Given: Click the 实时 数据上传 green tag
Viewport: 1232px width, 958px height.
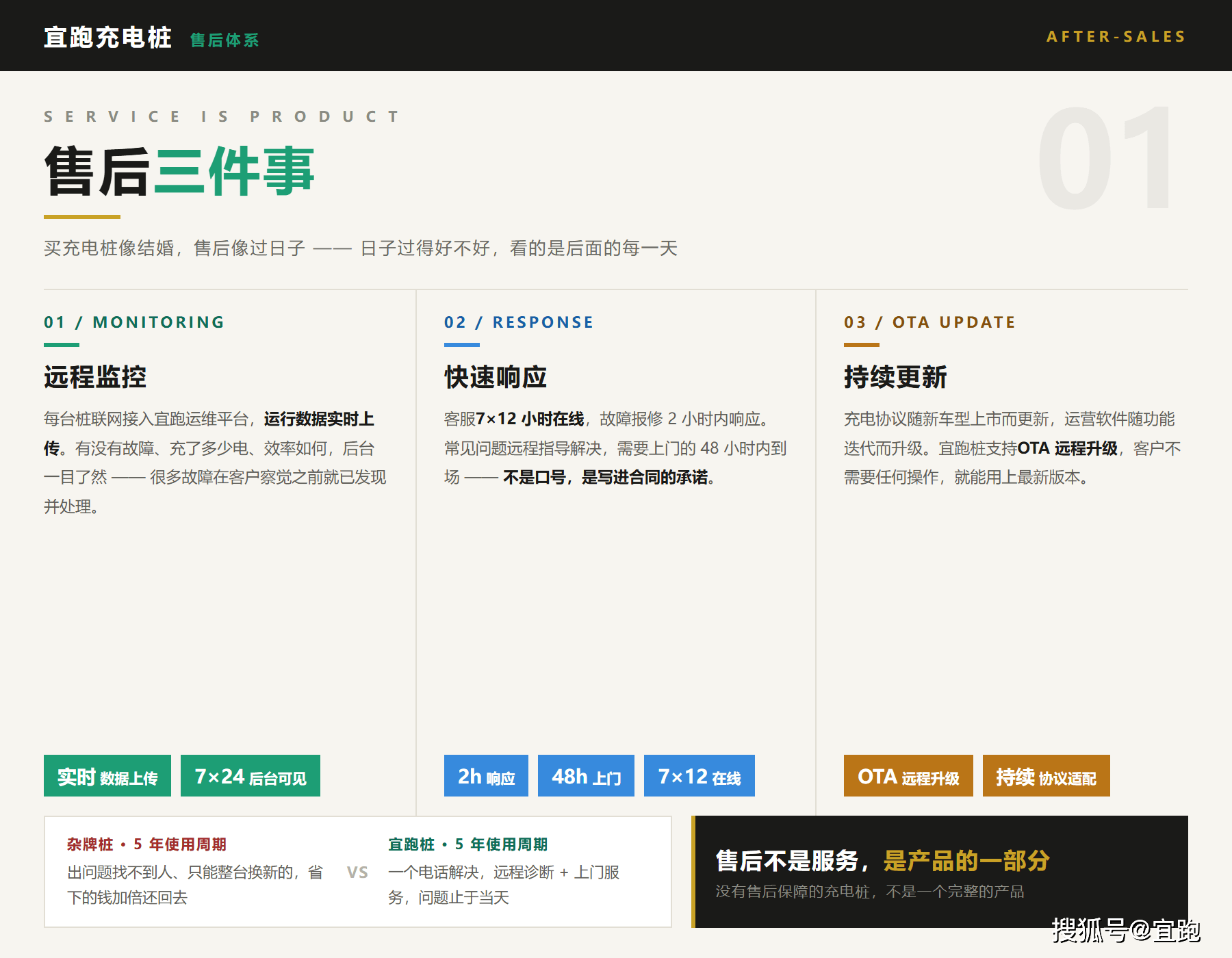Looking at the screenshot, I should [107, 776].
